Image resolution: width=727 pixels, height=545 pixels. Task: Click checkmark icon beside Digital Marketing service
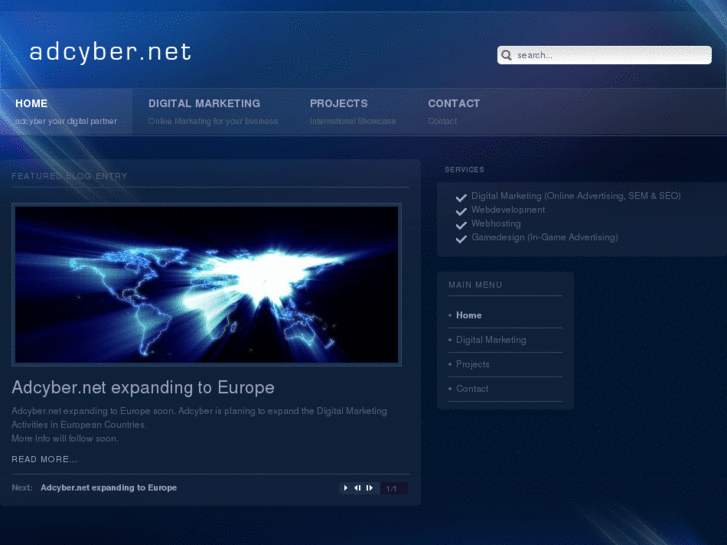coord(461,198)
